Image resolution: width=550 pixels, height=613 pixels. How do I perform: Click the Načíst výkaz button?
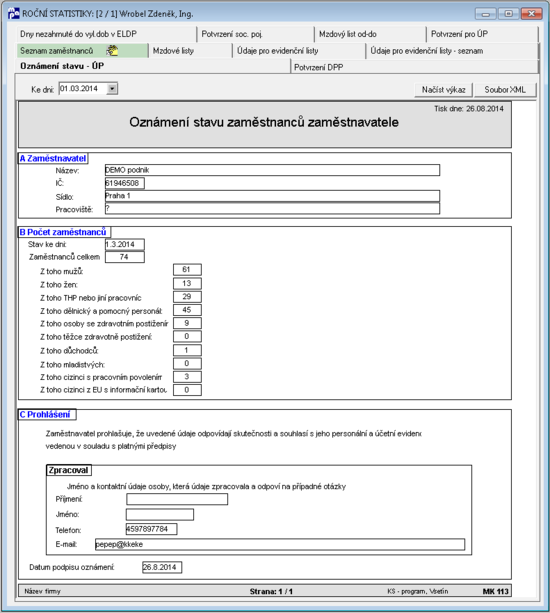click(444, 90)
